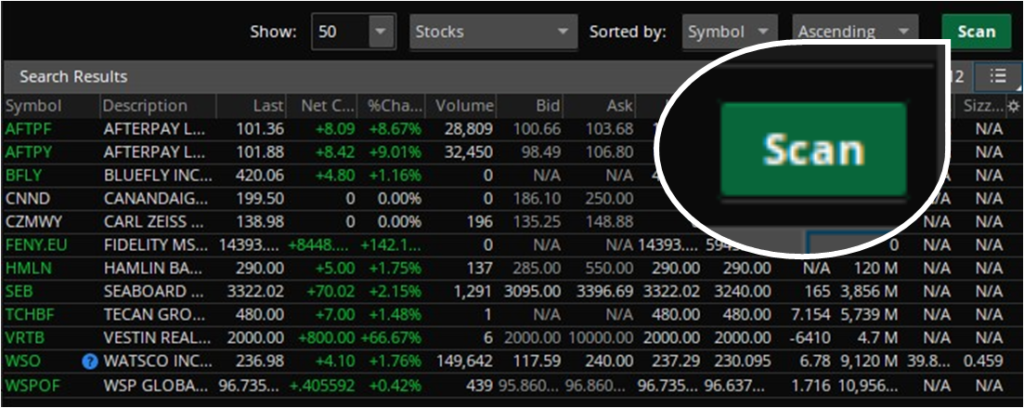Click the Ask column header
Screen dimensions: 1024x408
(619, 106)
